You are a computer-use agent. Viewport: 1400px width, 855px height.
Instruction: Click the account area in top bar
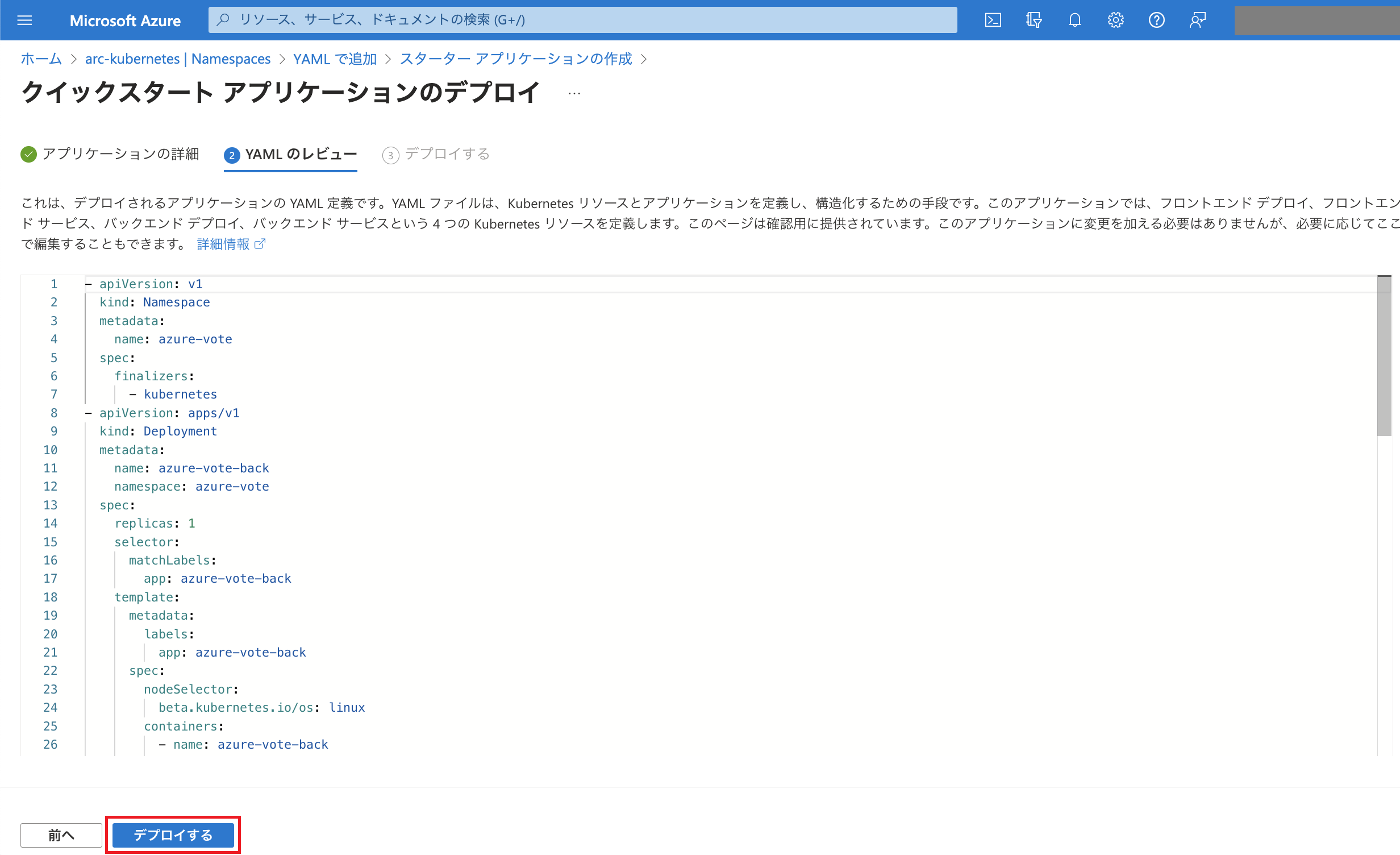1317,20
